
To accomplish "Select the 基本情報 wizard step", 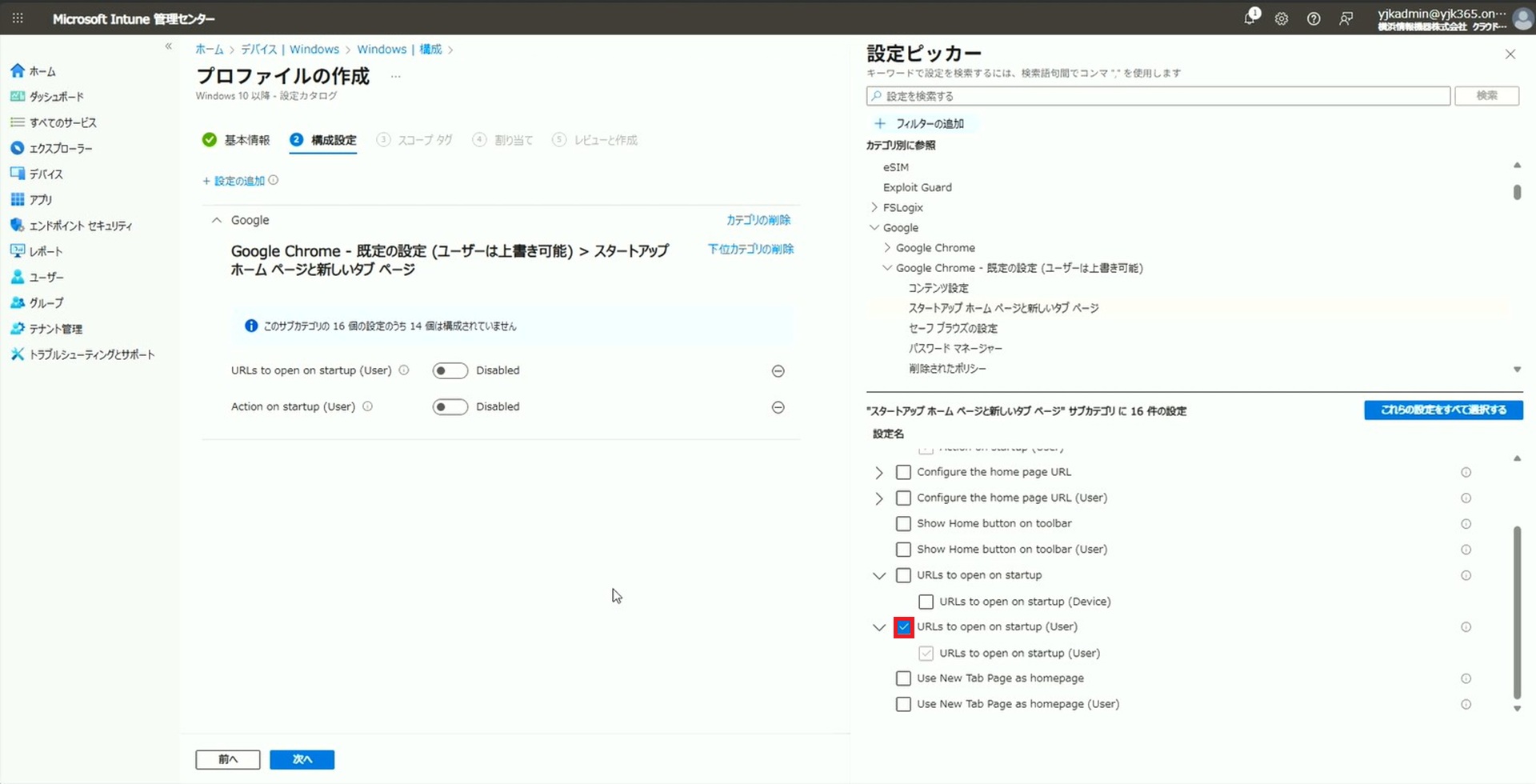I will (237, 140).
